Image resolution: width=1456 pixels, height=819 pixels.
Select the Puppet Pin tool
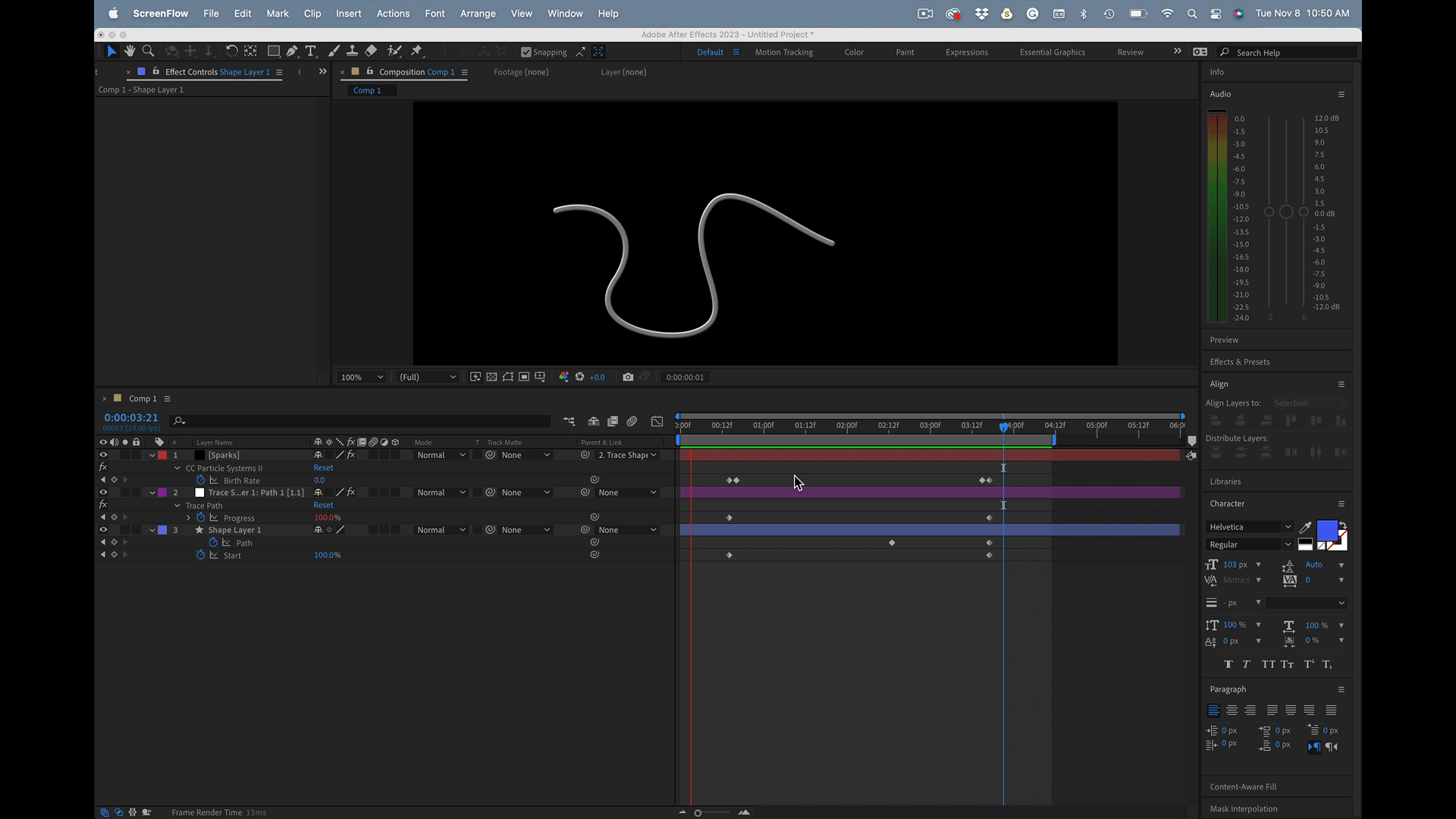(416, 51)
